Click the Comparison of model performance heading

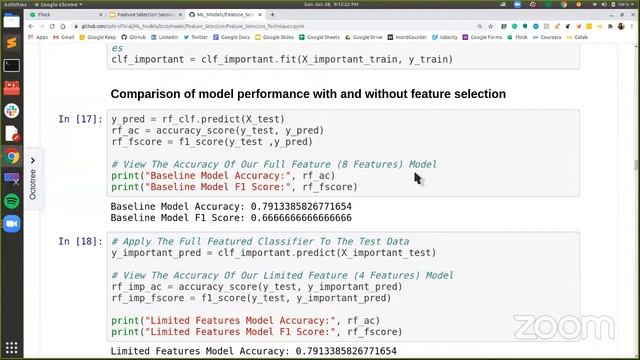(x=308, y=94)
